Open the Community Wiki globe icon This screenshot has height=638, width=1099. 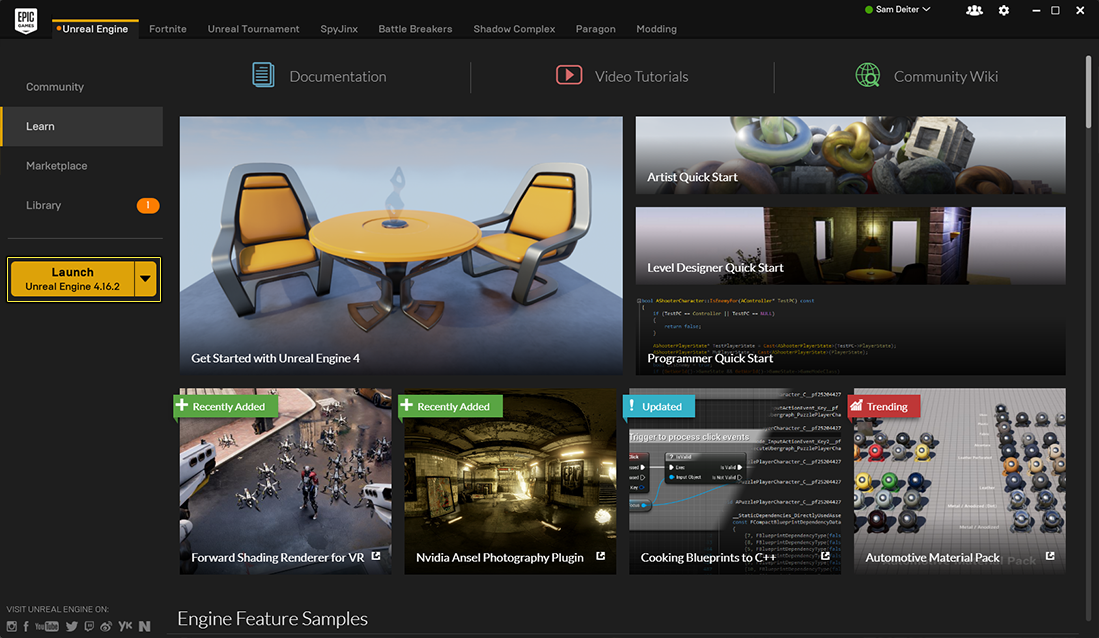click(x=868, y=75)
